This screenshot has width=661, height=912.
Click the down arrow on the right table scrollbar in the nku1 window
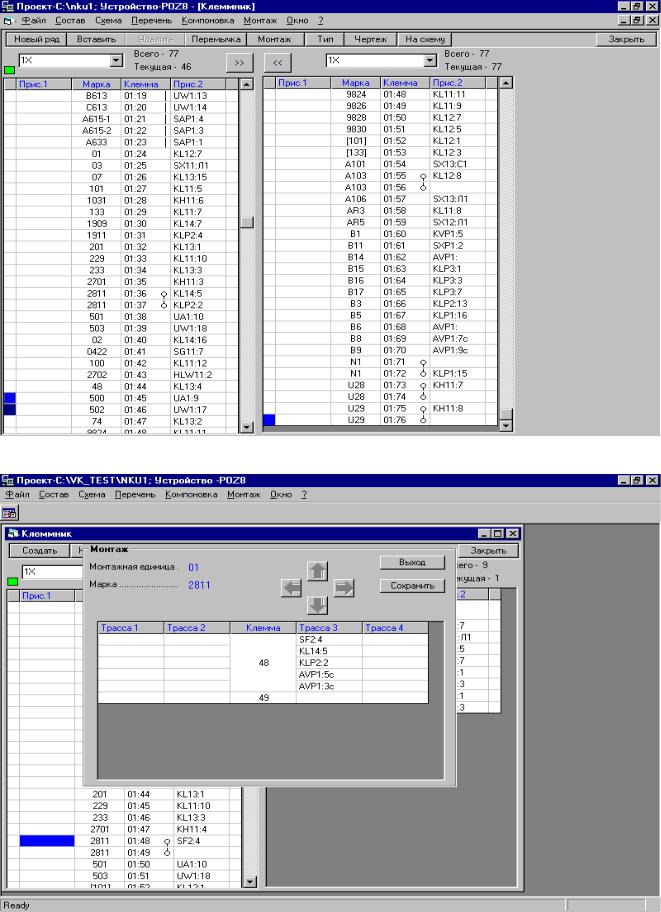pyautogui.click(x=506, y=426)
